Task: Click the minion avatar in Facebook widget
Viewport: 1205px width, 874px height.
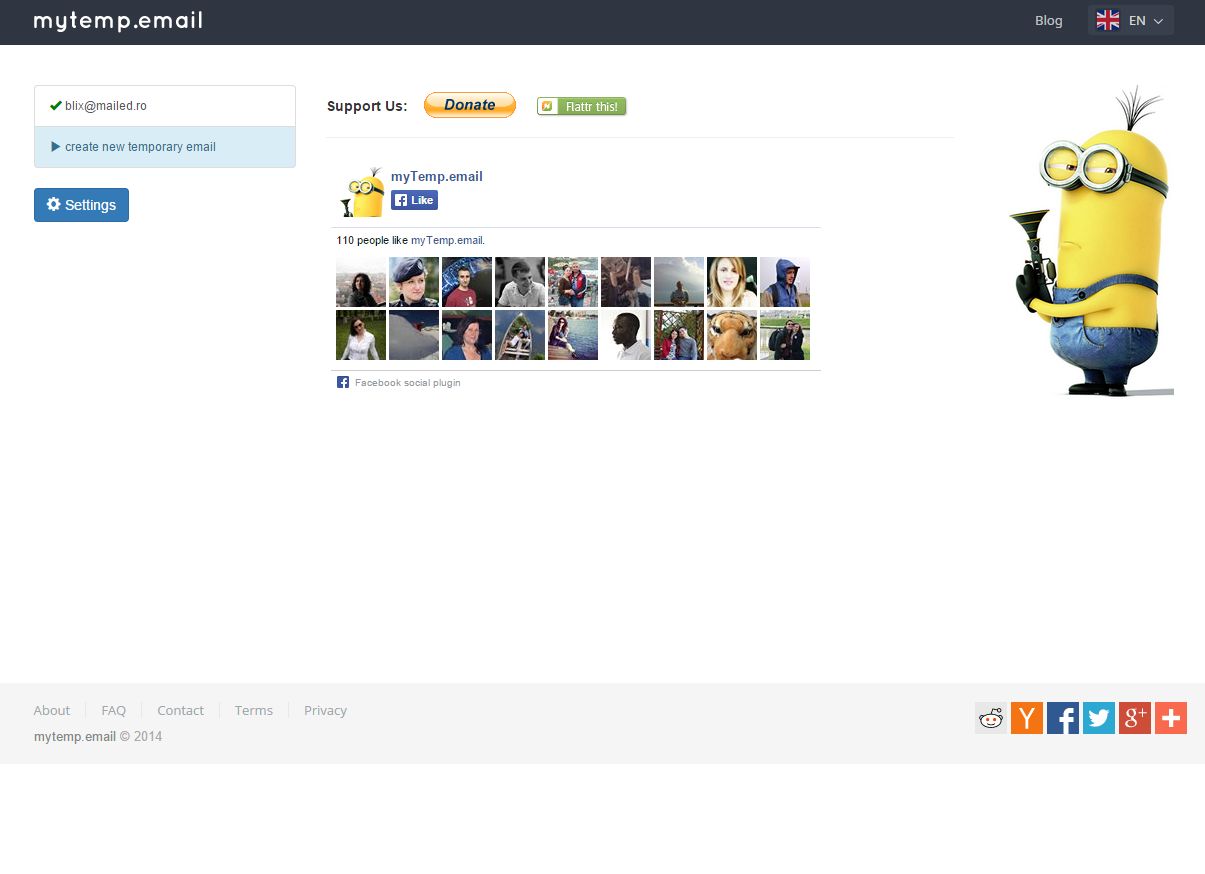Action: (x=362, y=192)
